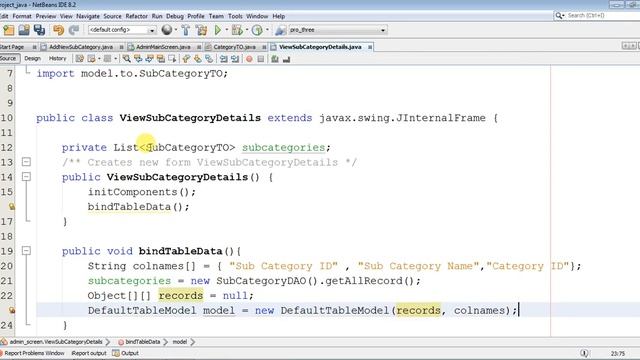Open the Output window button
Viewport: 640px width, 360px height.
[x=126, y=353]
